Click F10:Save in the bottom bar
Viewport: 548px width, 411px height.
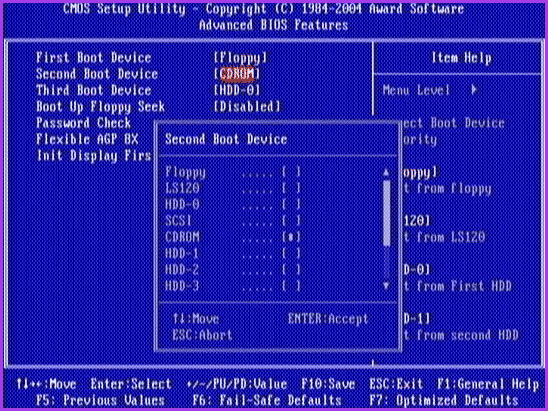328,384
